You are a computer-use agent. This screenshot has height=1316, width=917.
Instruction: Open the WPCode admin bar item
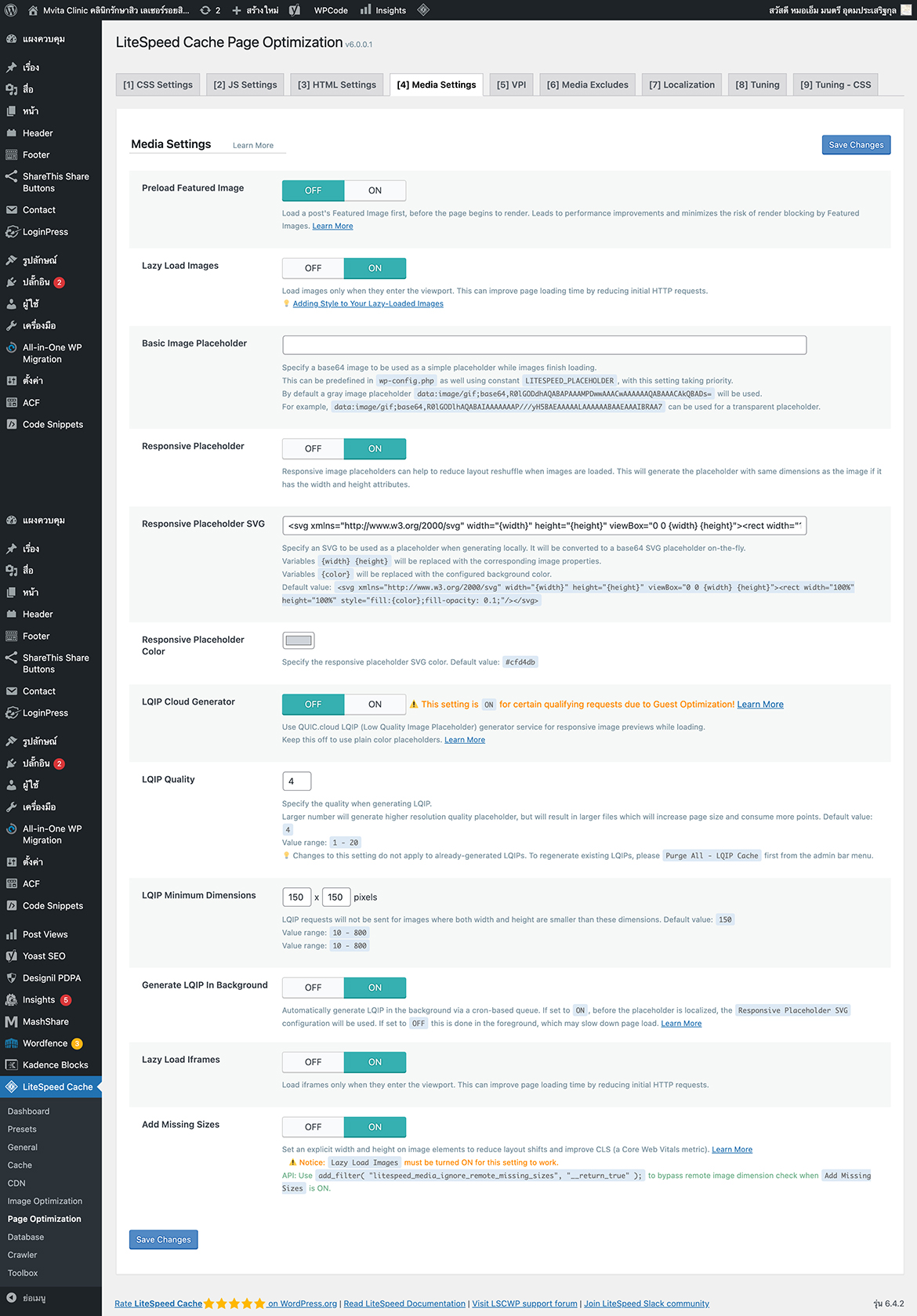coord(331,10)
